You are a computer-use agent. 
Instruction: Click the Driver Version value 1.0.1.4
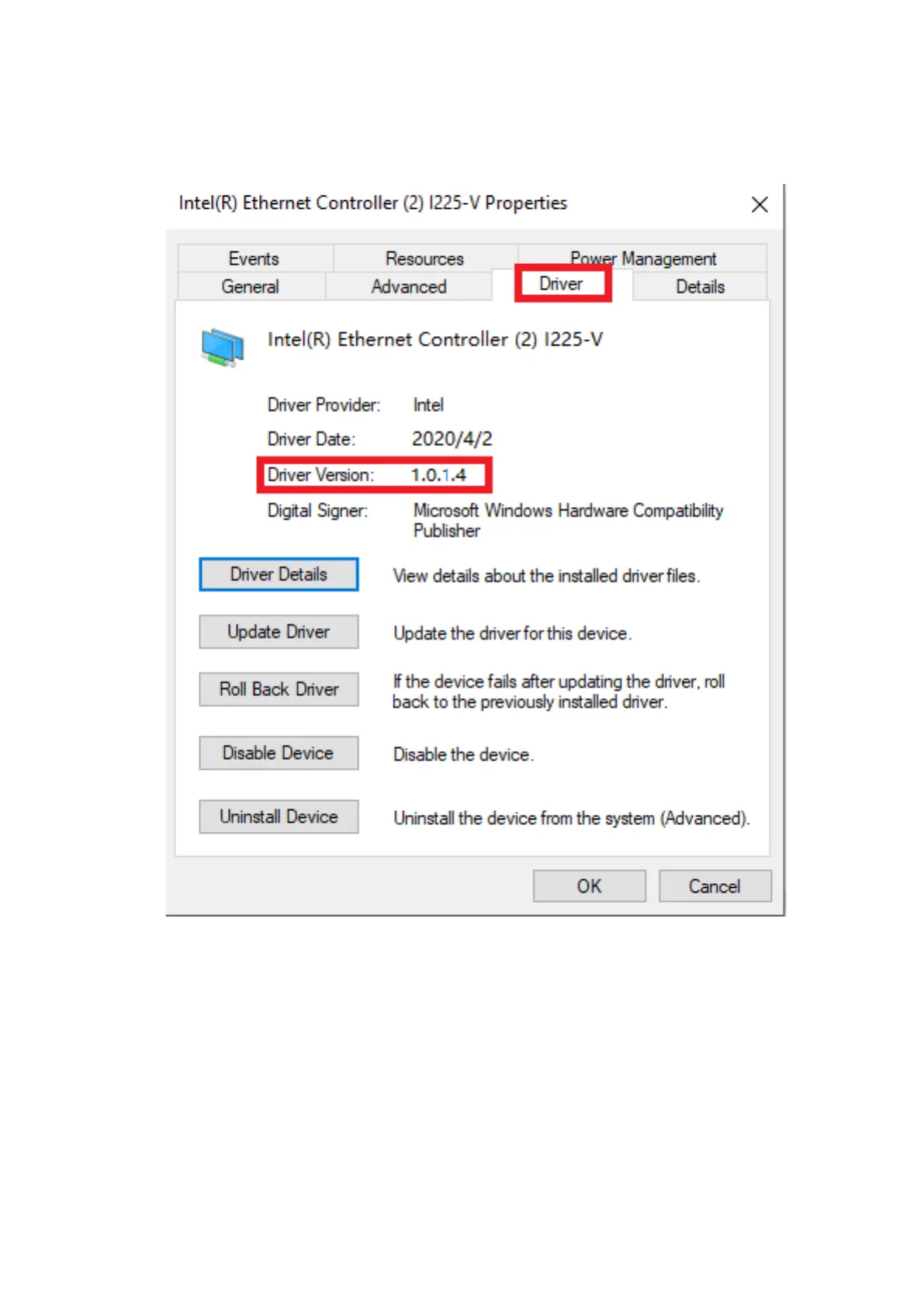(x=439, y=475)
